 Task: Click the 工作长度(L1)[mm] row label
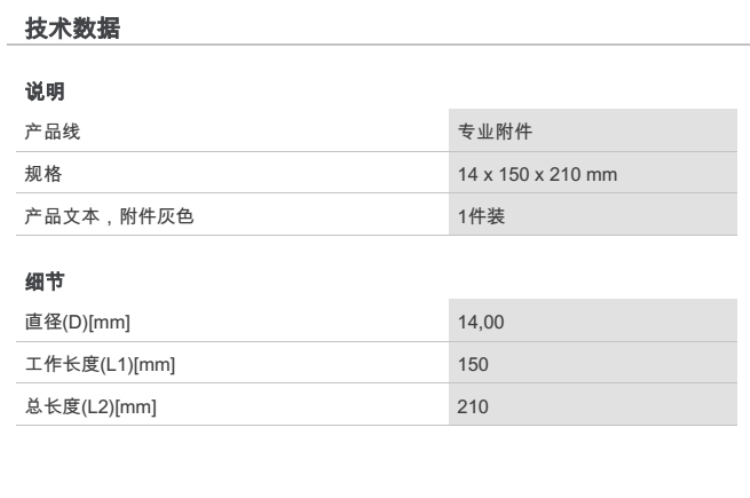pyautogui.click(x=100, y=365)
